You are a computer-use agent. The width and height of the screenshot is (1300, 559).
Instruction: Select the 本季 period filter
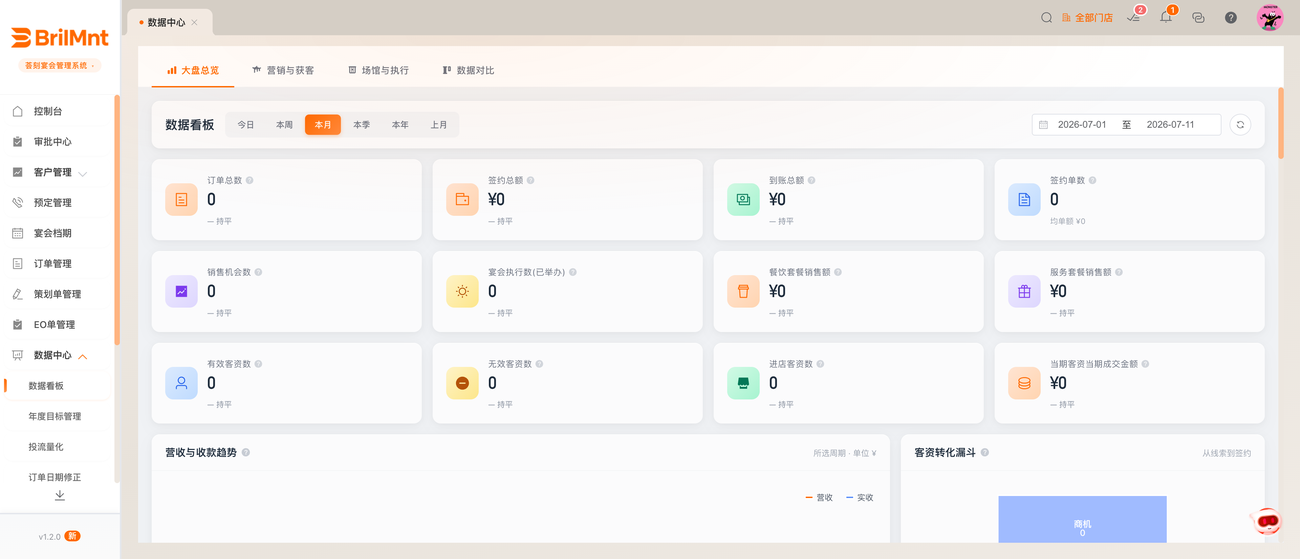coord(362,125)
